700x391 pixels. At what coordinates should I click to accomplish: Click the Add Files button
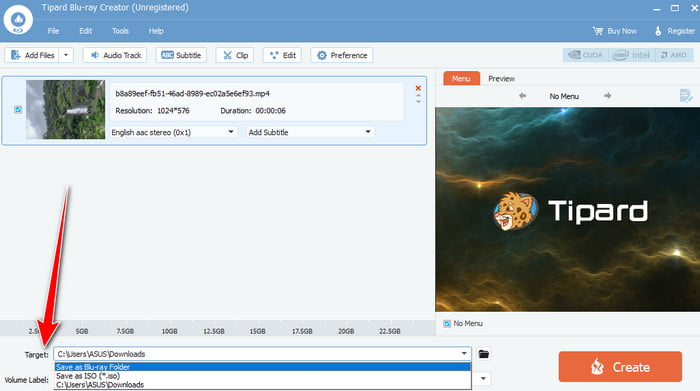[32, 55]
